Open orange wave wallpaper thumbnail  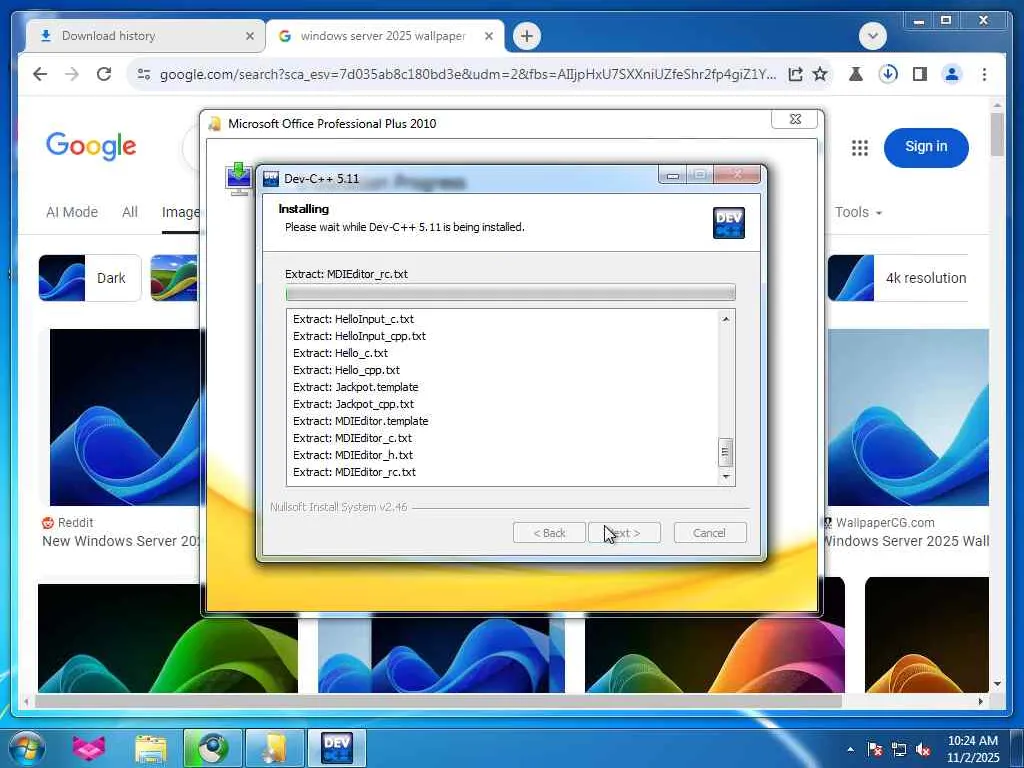(x=927, y=635)
